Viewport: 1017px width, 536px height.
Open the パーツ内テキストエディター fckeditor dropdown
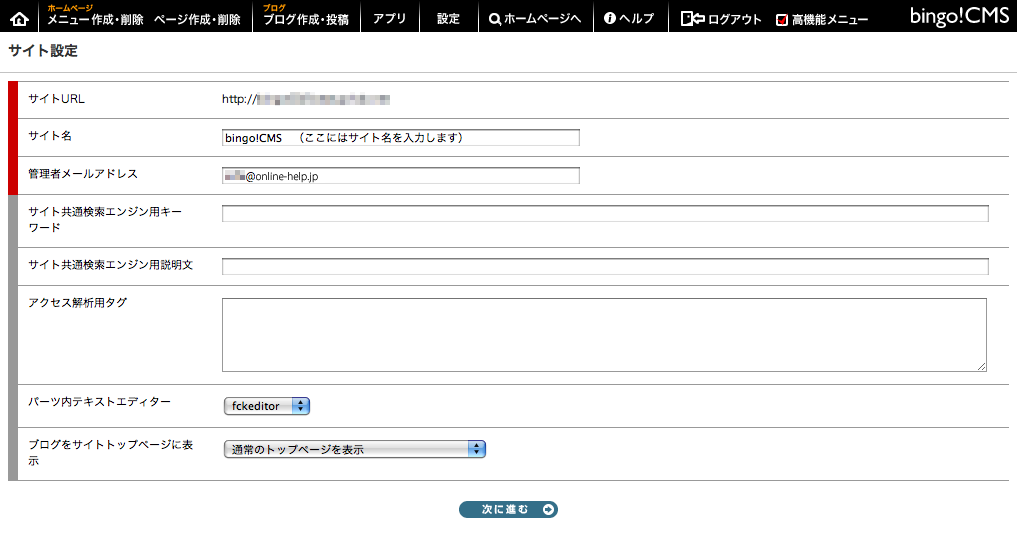[x=267, y=406]
